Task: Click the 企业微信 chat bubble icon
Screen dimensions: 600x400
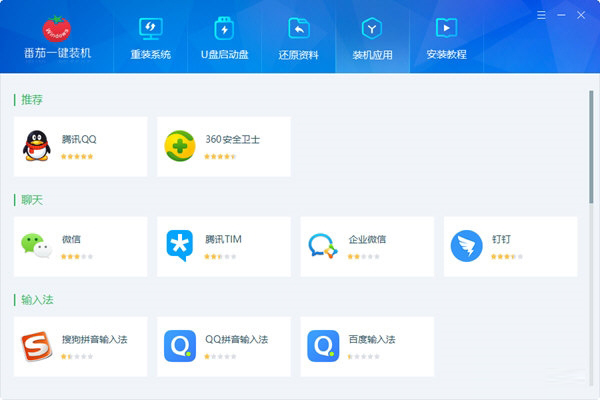Action: (x=323, y=246)
